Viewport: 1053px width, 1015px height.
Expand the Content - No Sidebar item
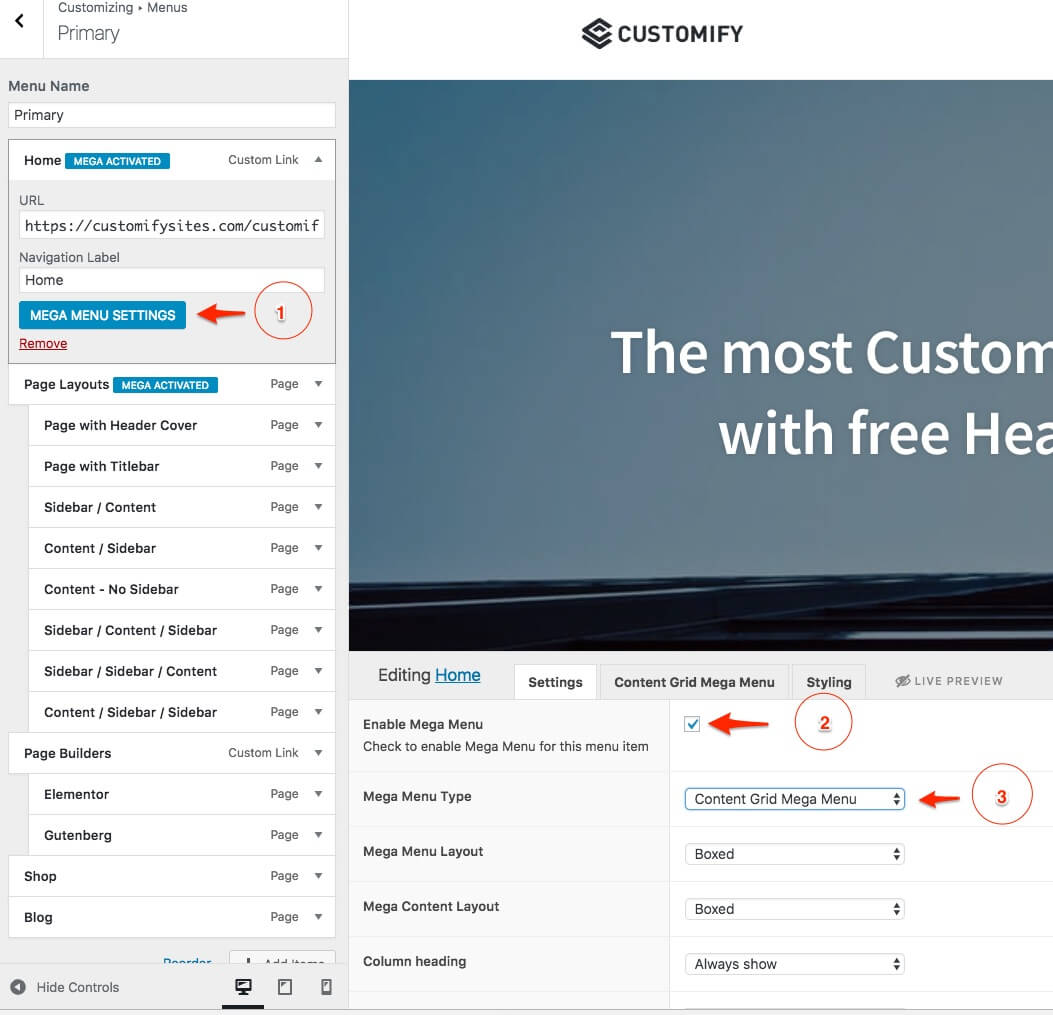[318, 589]
